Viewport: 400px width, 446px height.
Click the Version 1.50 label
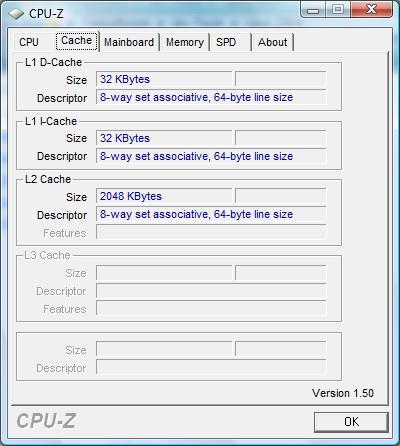tap(343, 393)
